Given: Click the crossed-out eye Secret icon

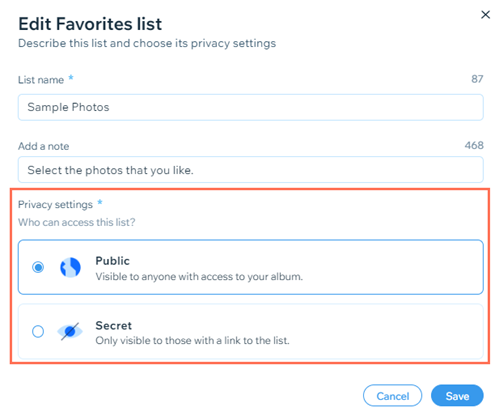Looking at the screenshot, I should tap(70, 331).
